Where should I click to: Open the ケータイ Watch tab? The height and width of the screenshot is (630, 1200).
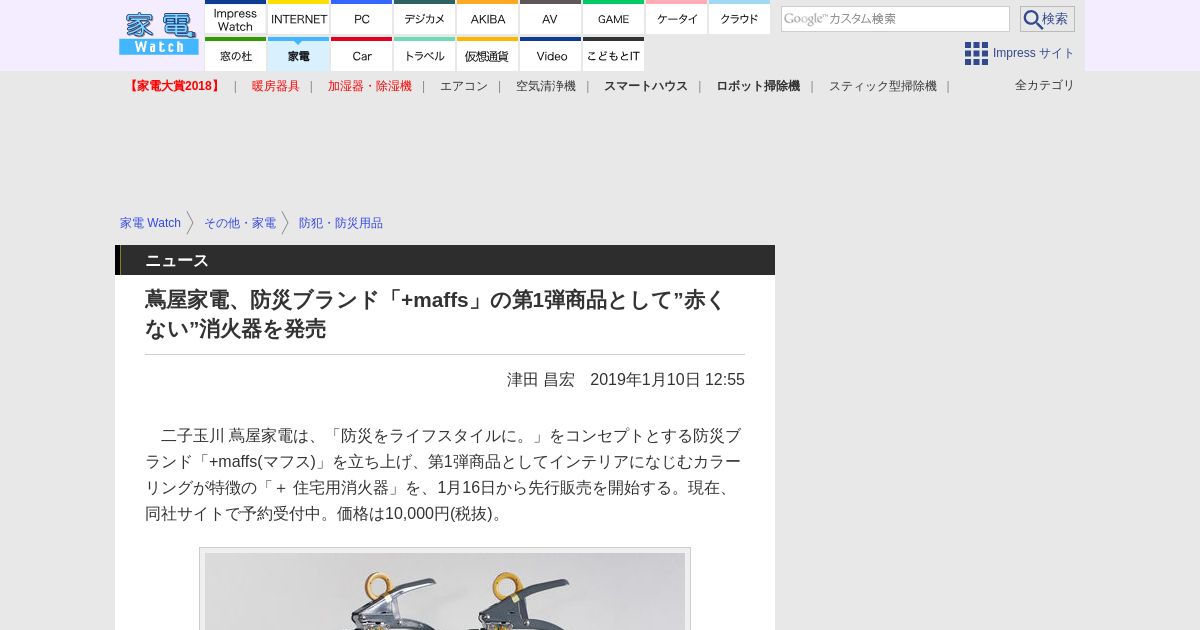[677, 18]
